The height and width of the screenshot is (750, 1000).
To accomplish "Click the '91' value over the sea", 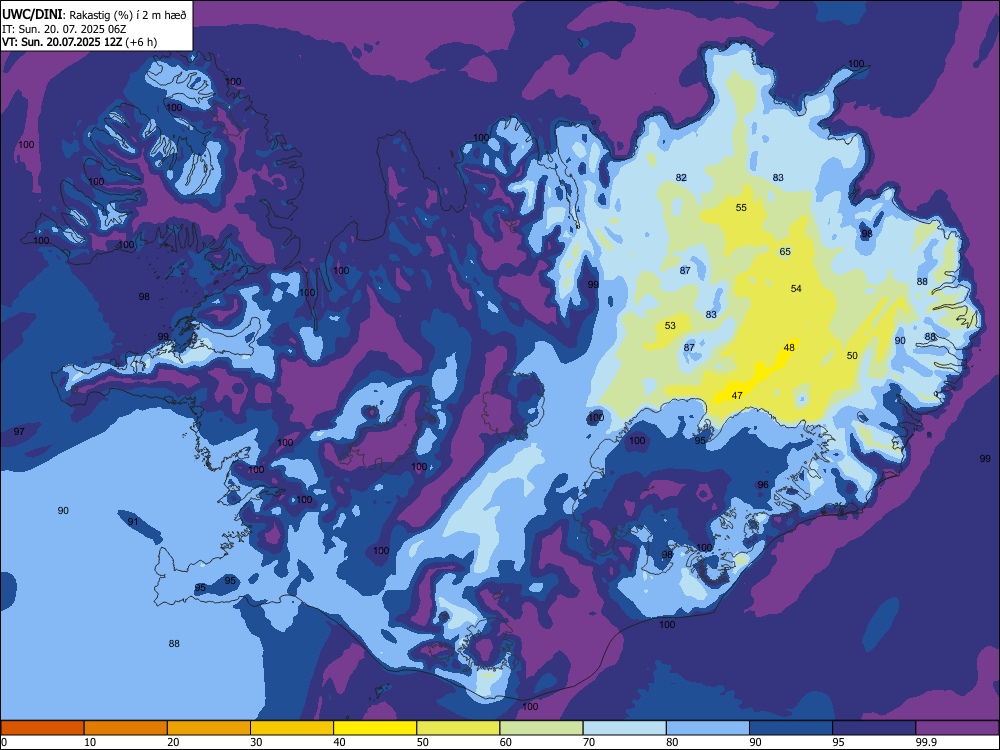I will coord(133,521).
